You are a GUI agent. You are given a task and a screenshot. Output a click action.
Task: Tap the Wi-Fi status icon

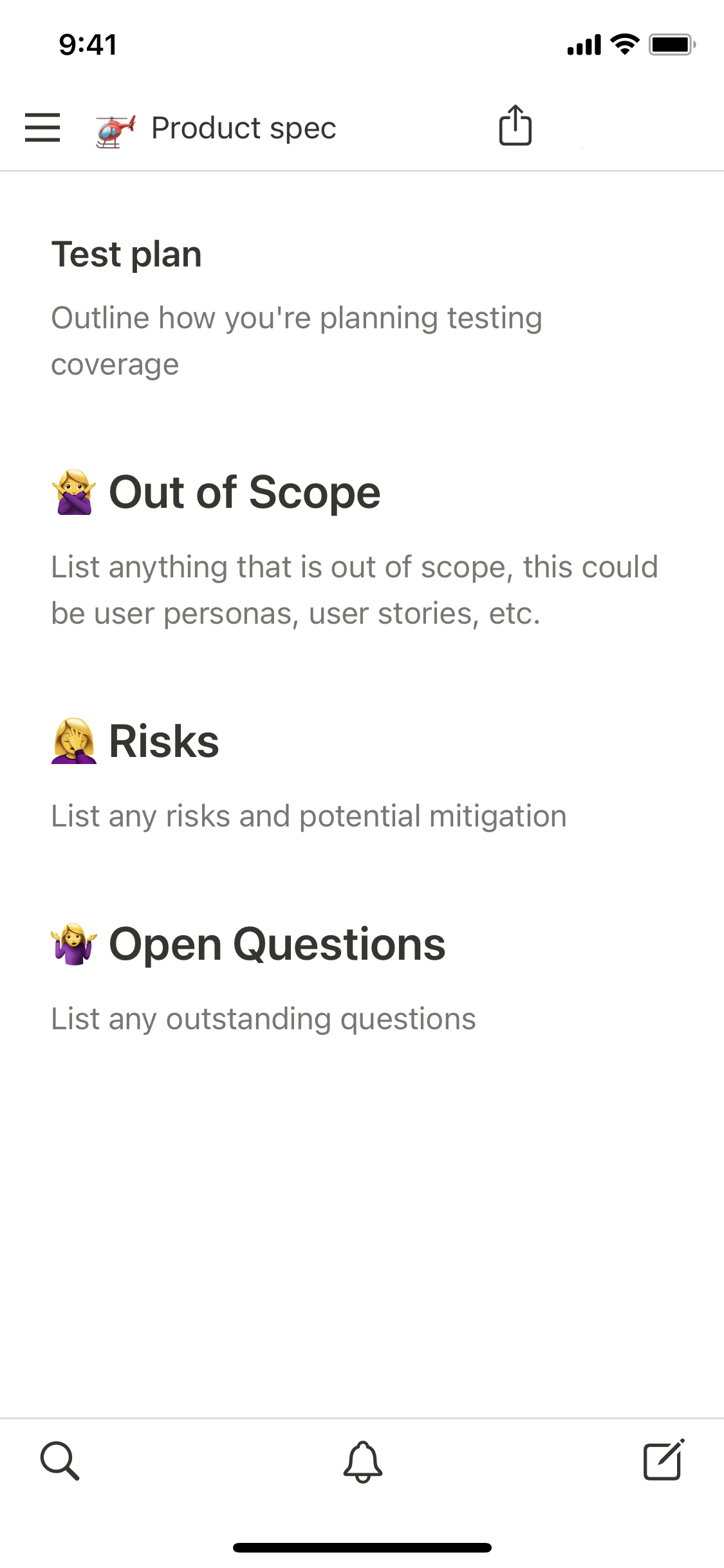pyautogui.click(x=624, y=44)
